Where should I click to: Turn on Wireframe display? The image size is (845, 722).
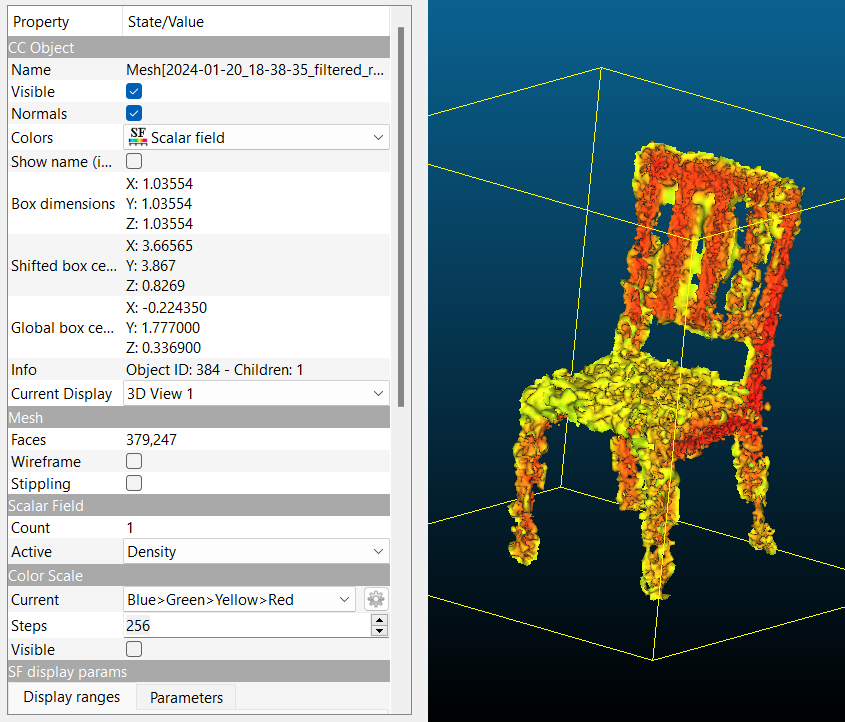point(134,461)
